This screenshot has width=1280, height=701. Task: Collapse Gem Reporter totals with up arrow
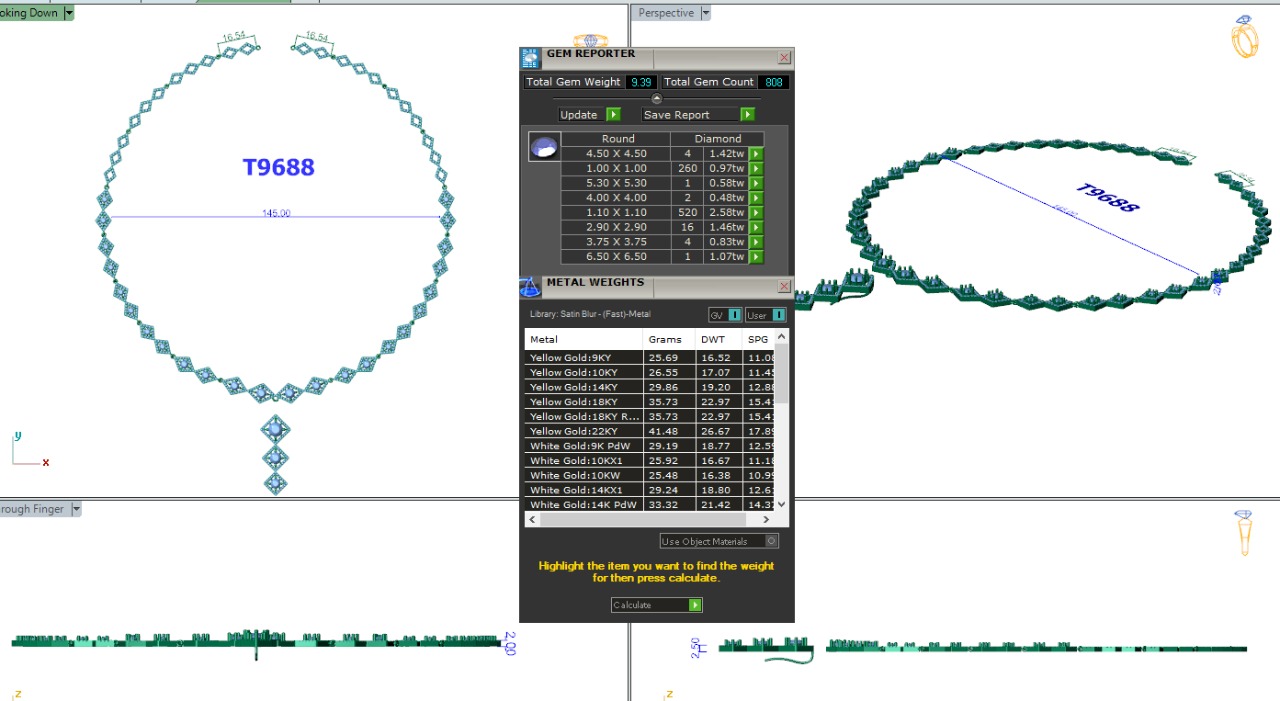tap(657, 98)
